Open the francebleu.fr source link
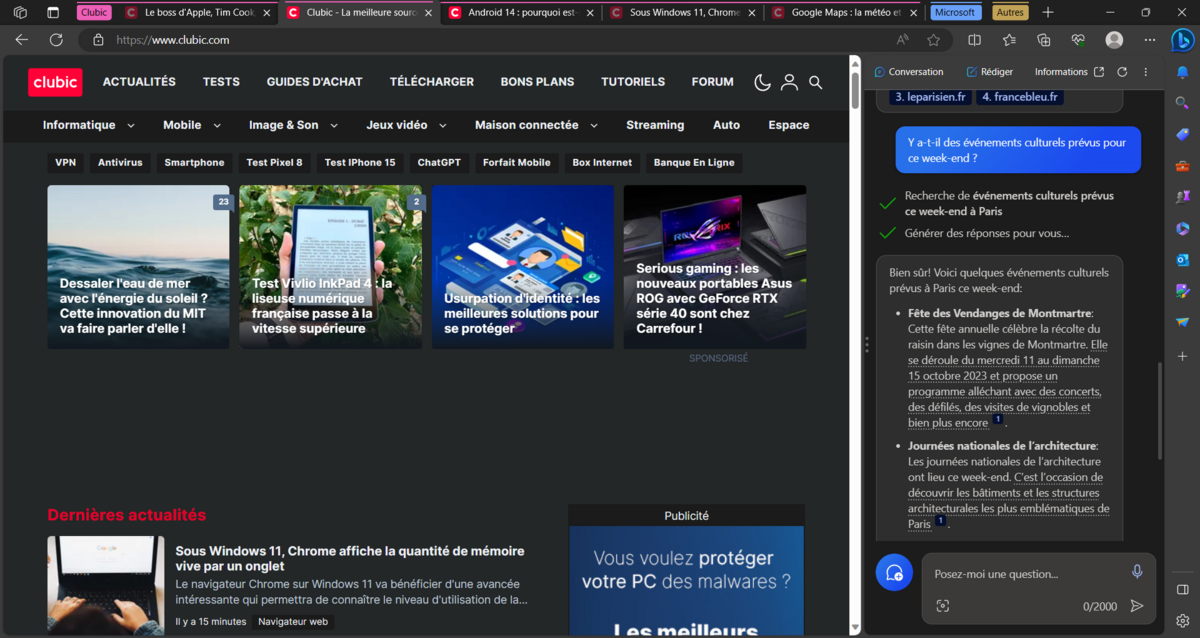This screenshot has height=638, width=1200. pos(1019,97)
